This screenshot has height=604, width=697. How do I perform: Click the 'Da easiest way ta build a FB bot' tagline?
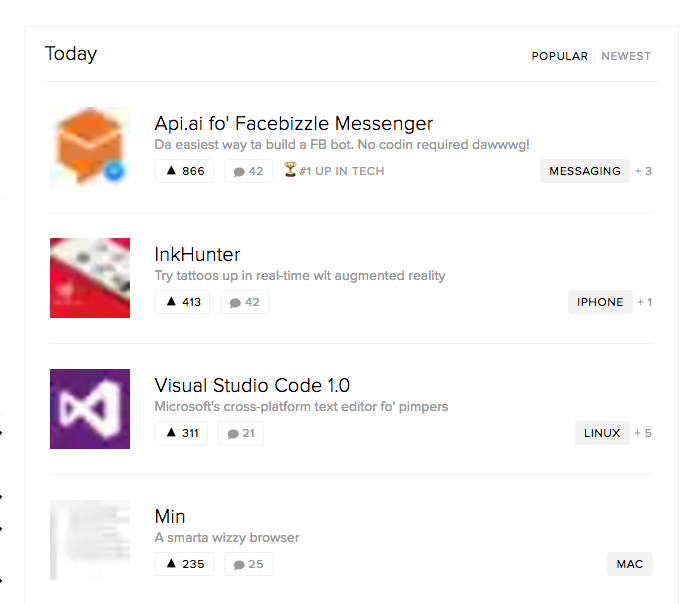point(342,145)
